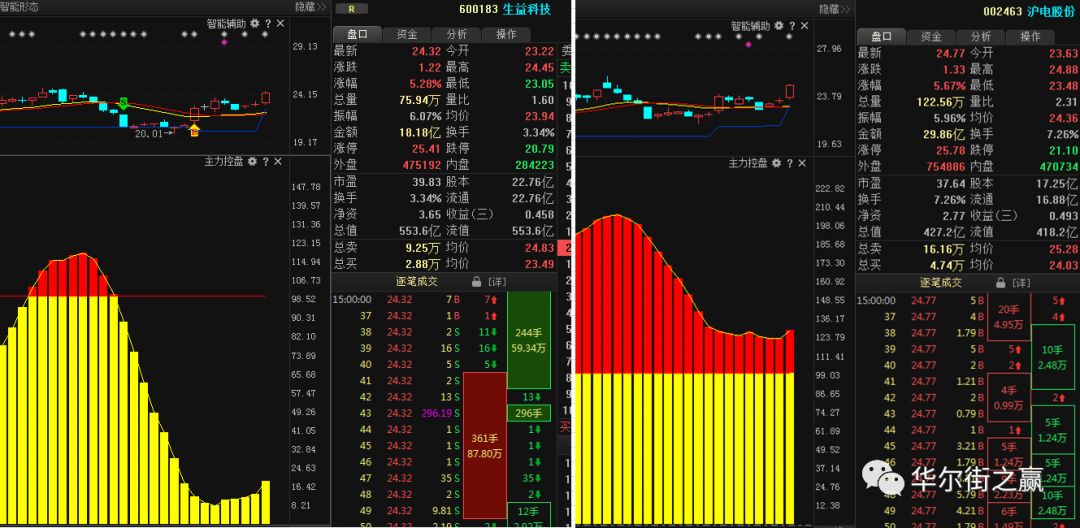1080x528 pixels.
Task: Show 主力控盘 help in 生益科技 panel
Action: click(265, 162)
